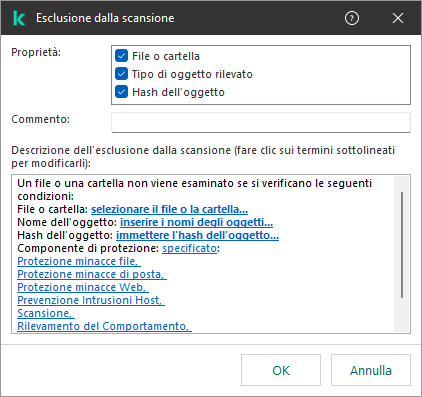422x397 pixels.
Task: Click the Commento label
Action: (x=41, y=119)
